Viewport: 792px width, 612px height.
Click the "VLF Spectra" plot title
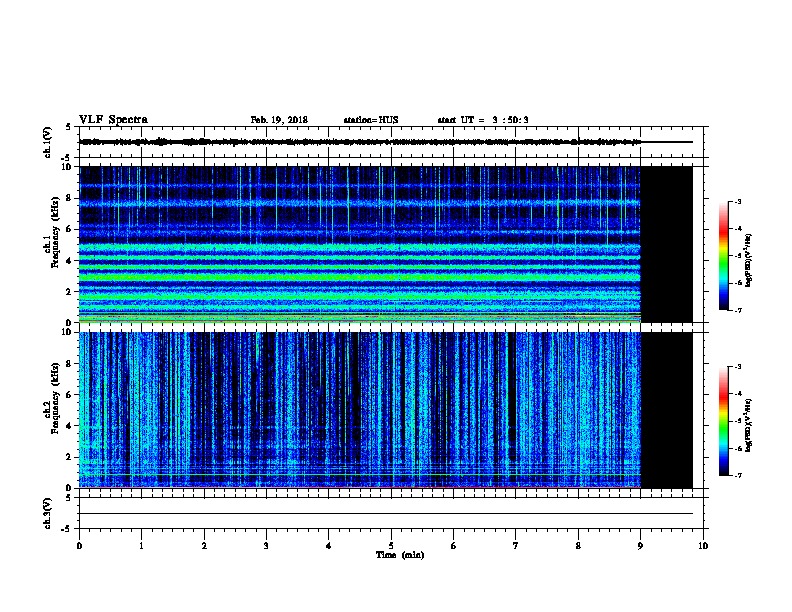113,120
